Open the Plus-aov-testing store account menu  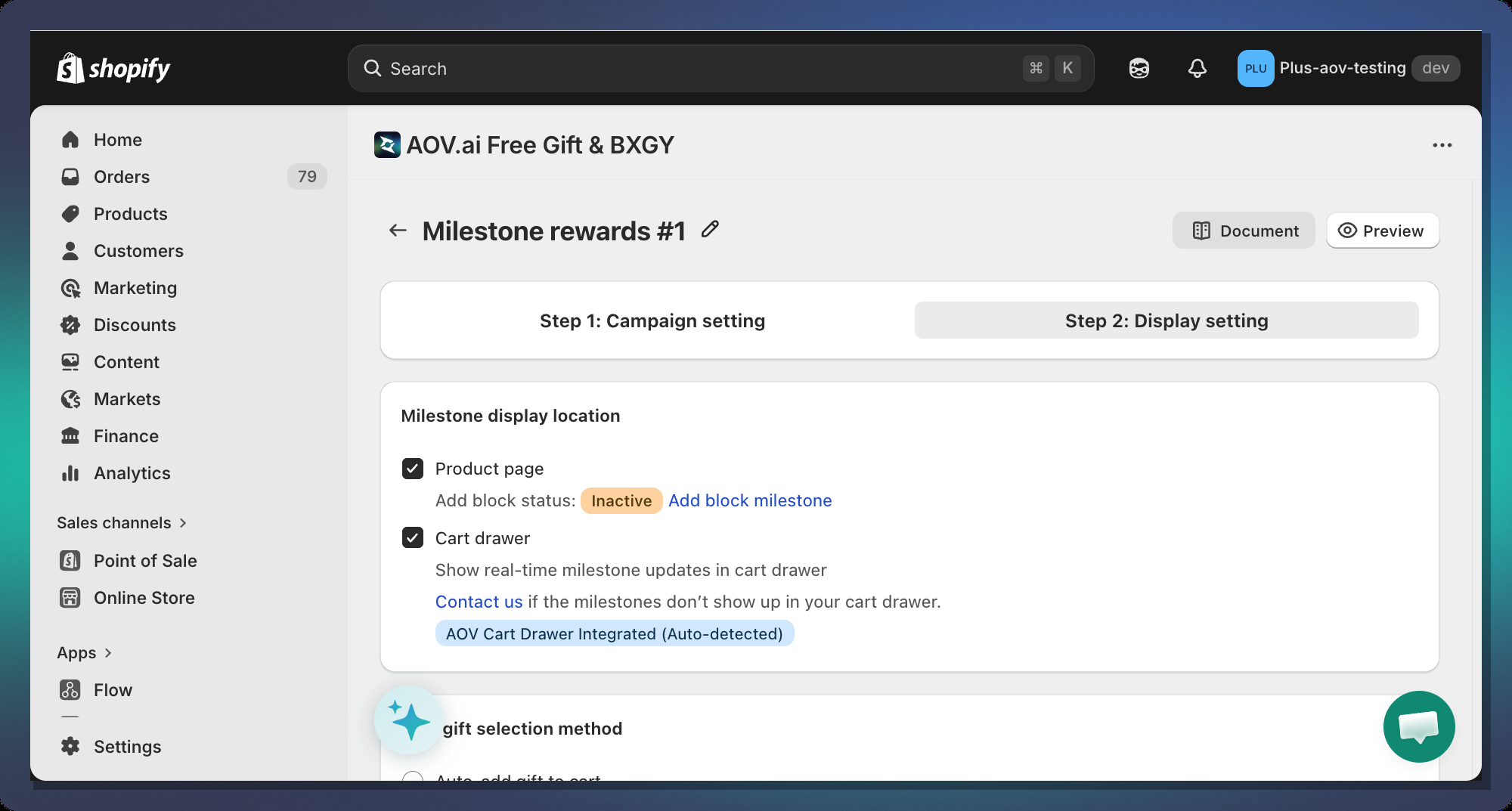pos(1348,69)
